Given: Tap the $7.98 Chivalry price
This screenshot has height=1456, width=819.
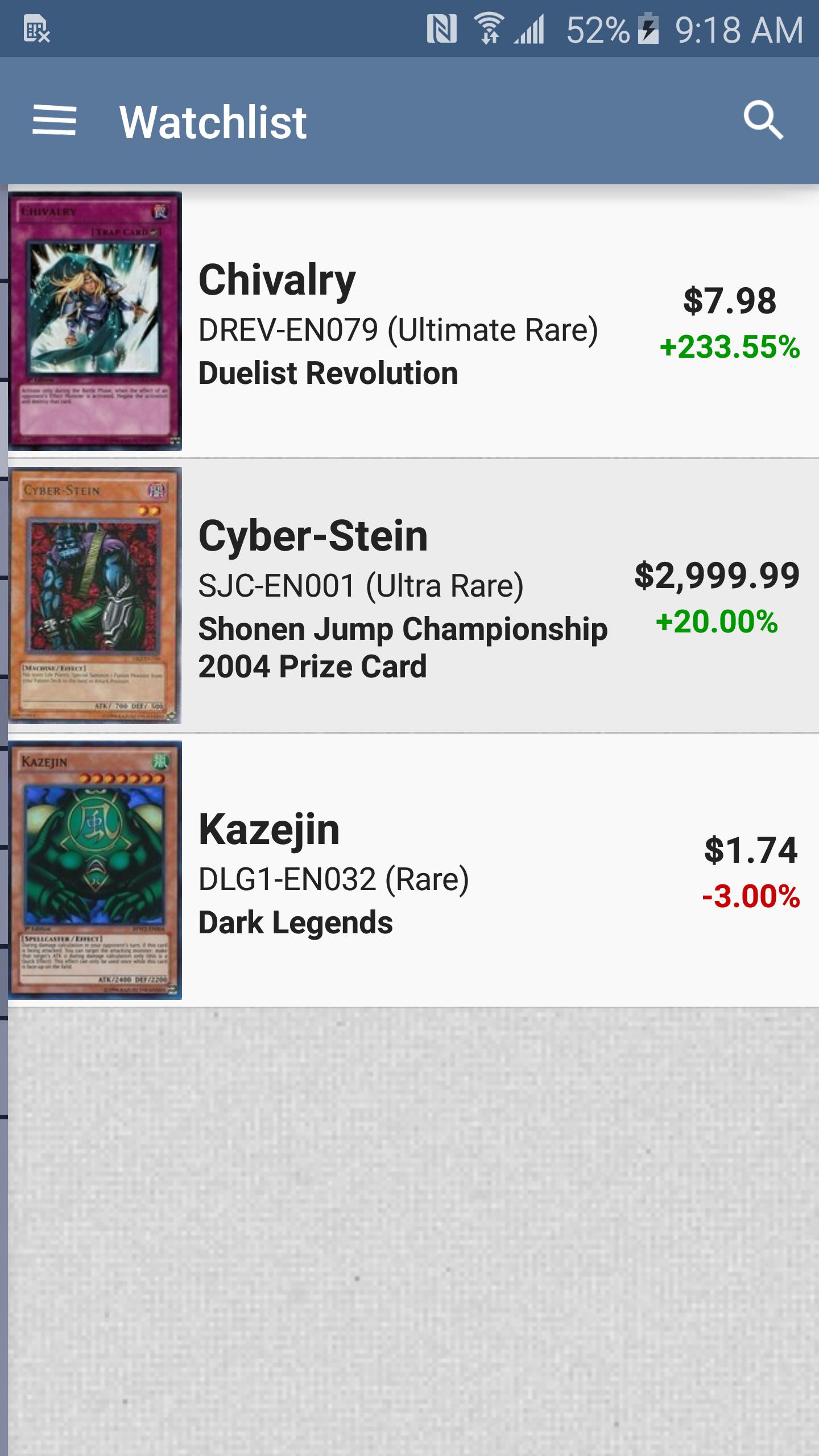Looking at the screenshot, I should coord(730,300).
